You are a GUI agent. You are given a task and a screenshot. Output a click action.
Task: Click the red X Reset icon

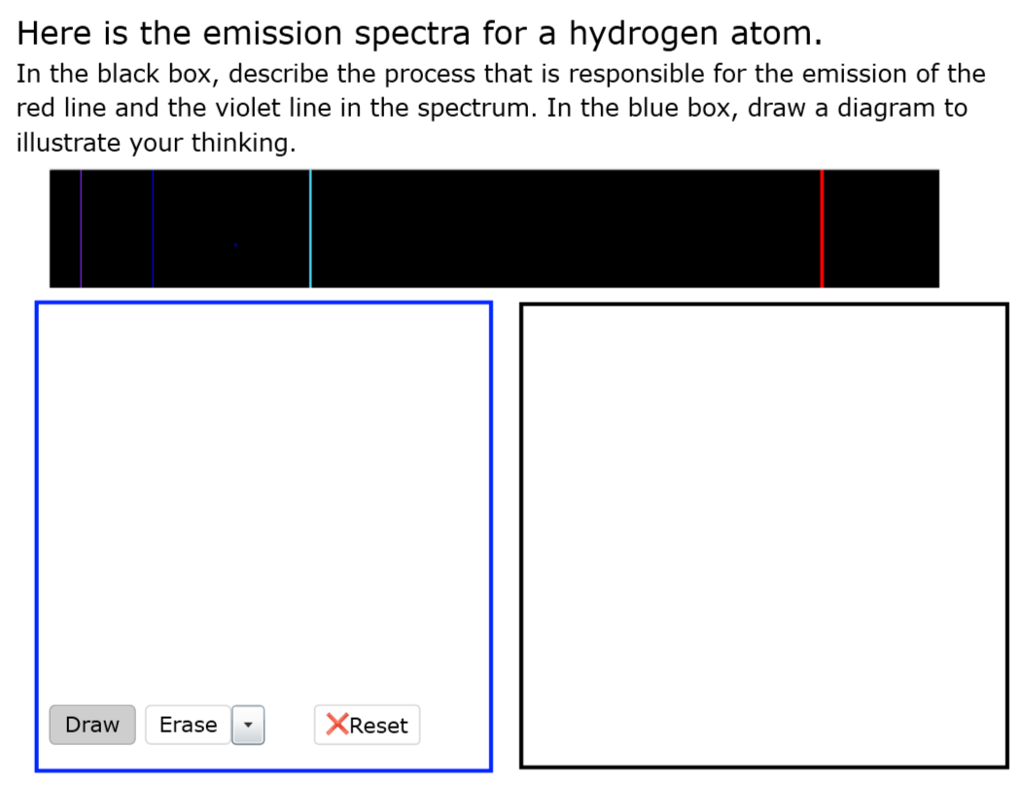[338, 724]
